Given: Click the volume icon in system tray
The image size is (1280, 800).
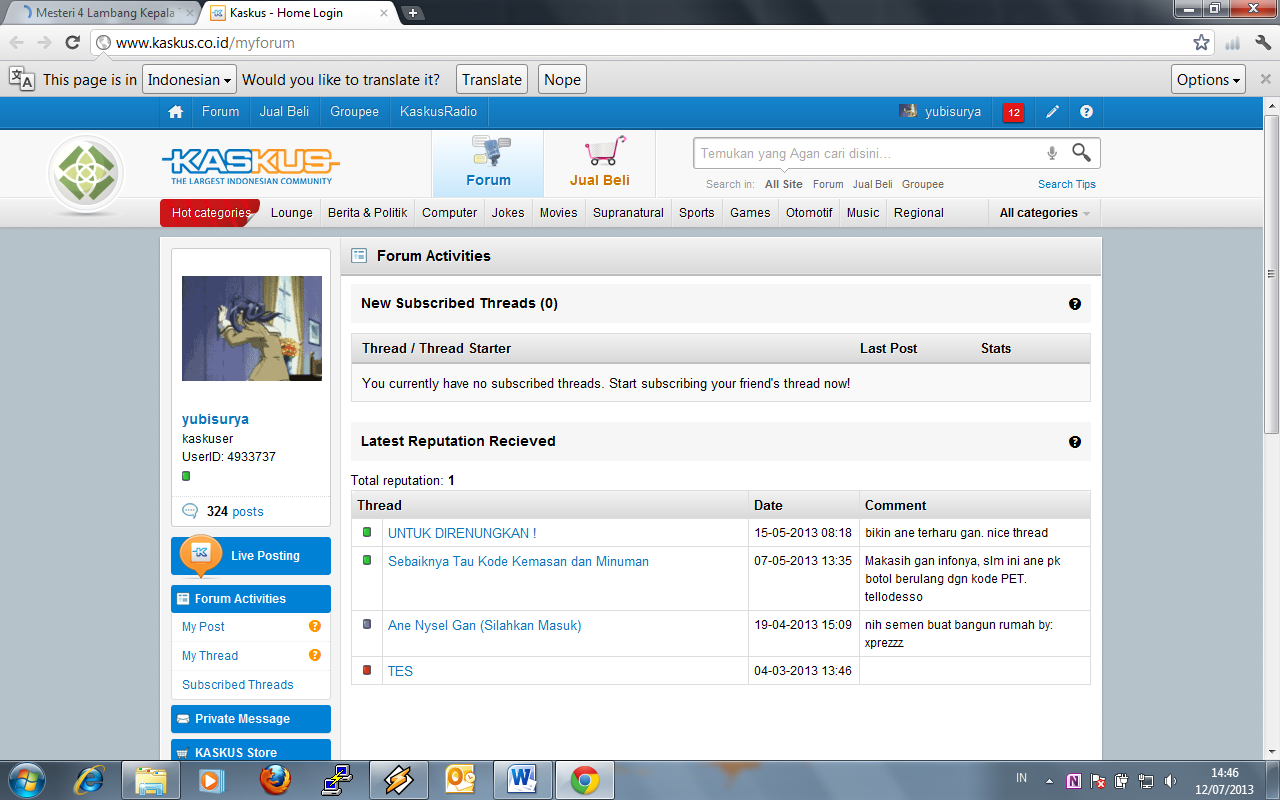Looking at the screenshot, I should (x=1171, y=781).
